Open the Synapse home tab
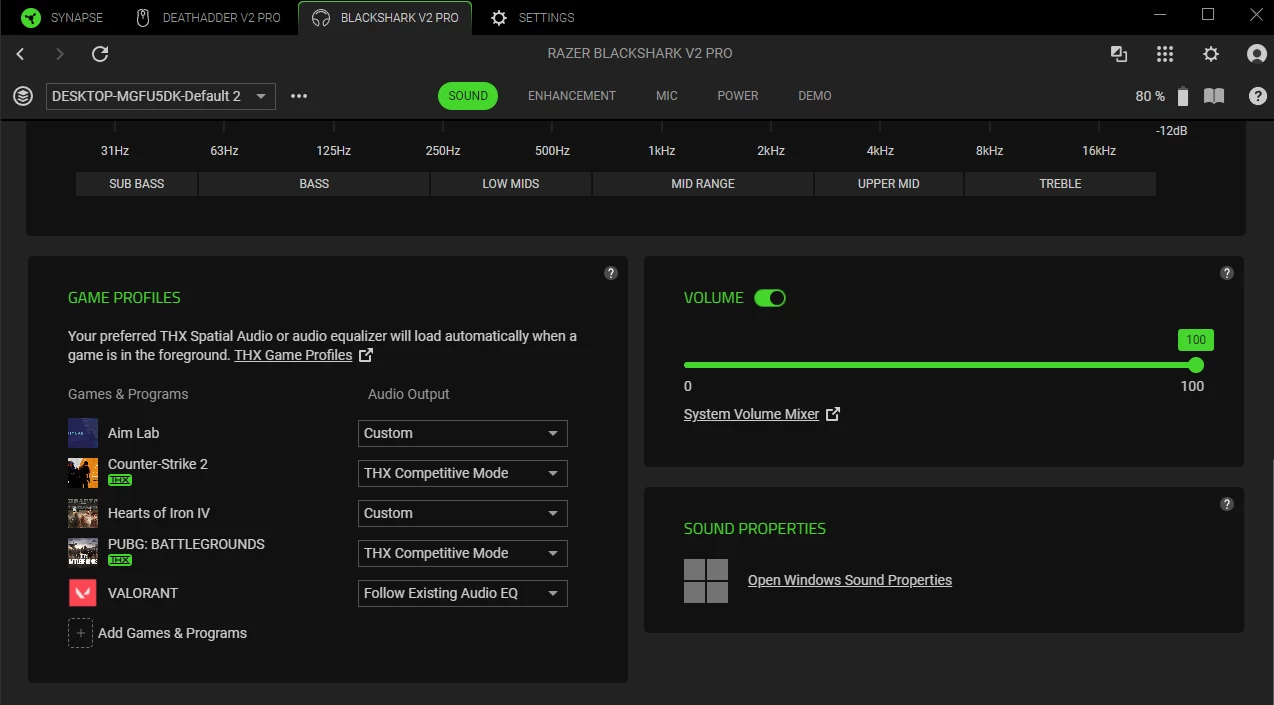Image resolution: width=1274 pixels, height=705 pixels. coord(60,17)
